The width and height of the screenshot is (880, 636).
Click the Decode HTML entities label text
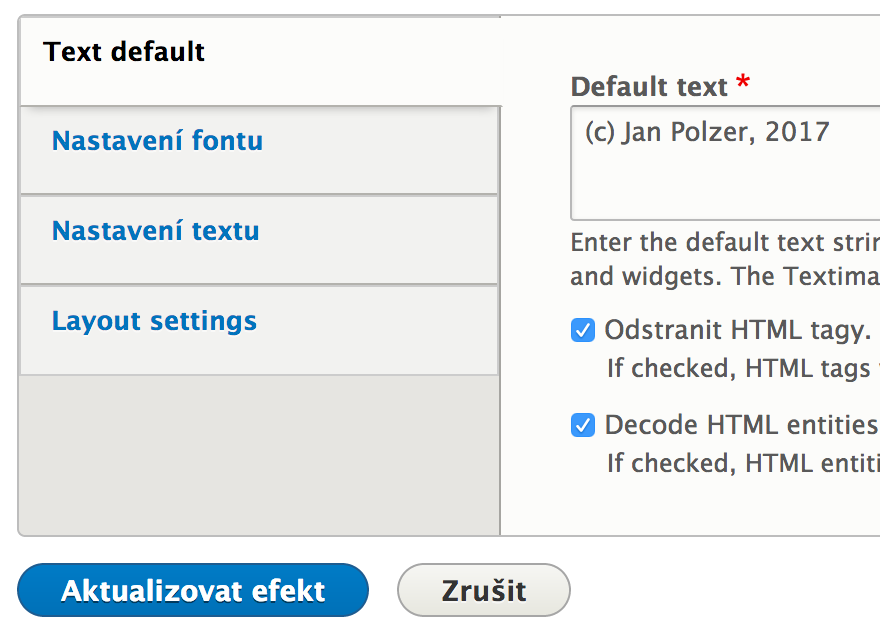742,425
